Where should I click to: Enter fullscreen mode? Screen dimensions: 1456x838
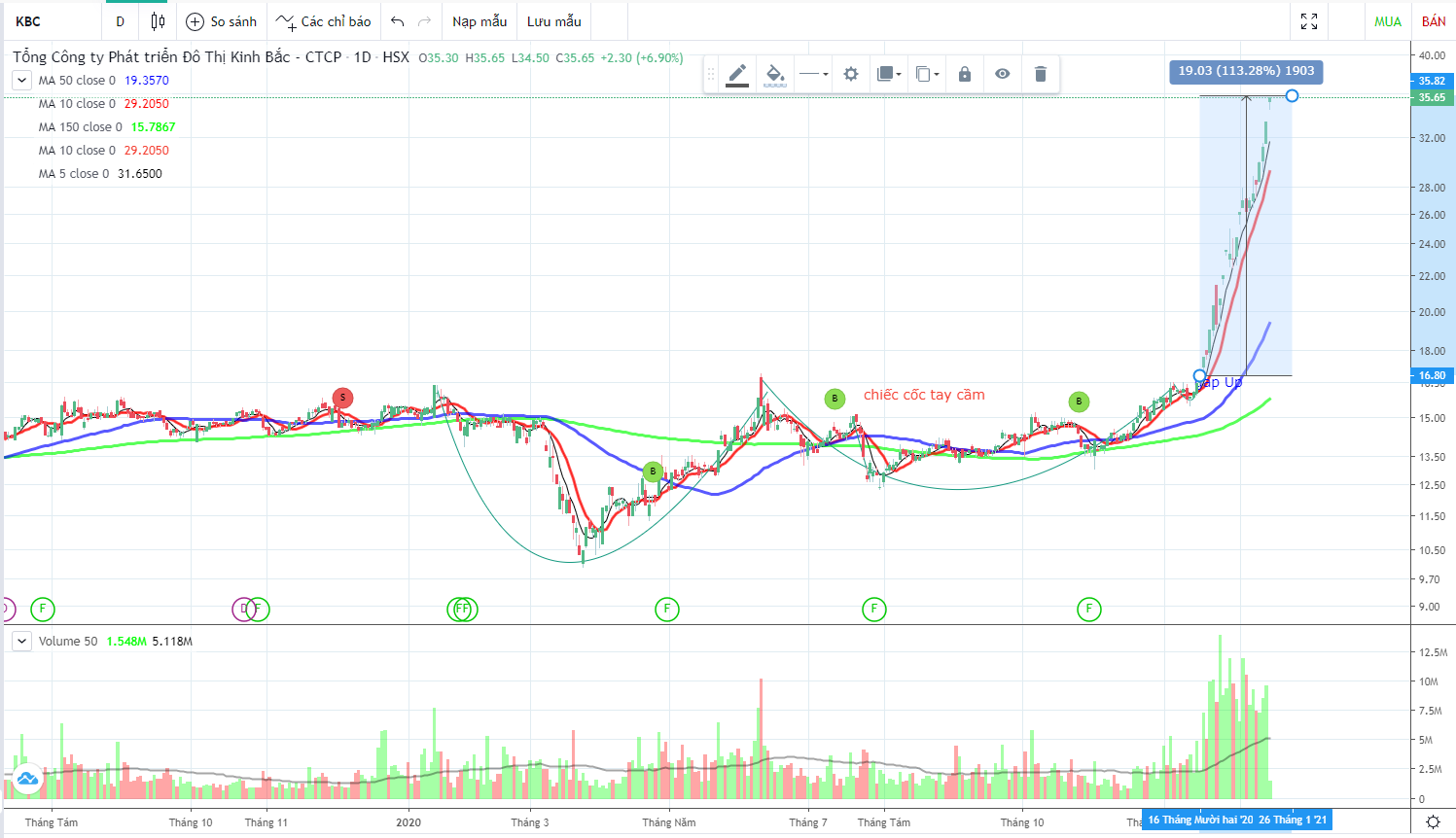click(x=1309, y=21)
